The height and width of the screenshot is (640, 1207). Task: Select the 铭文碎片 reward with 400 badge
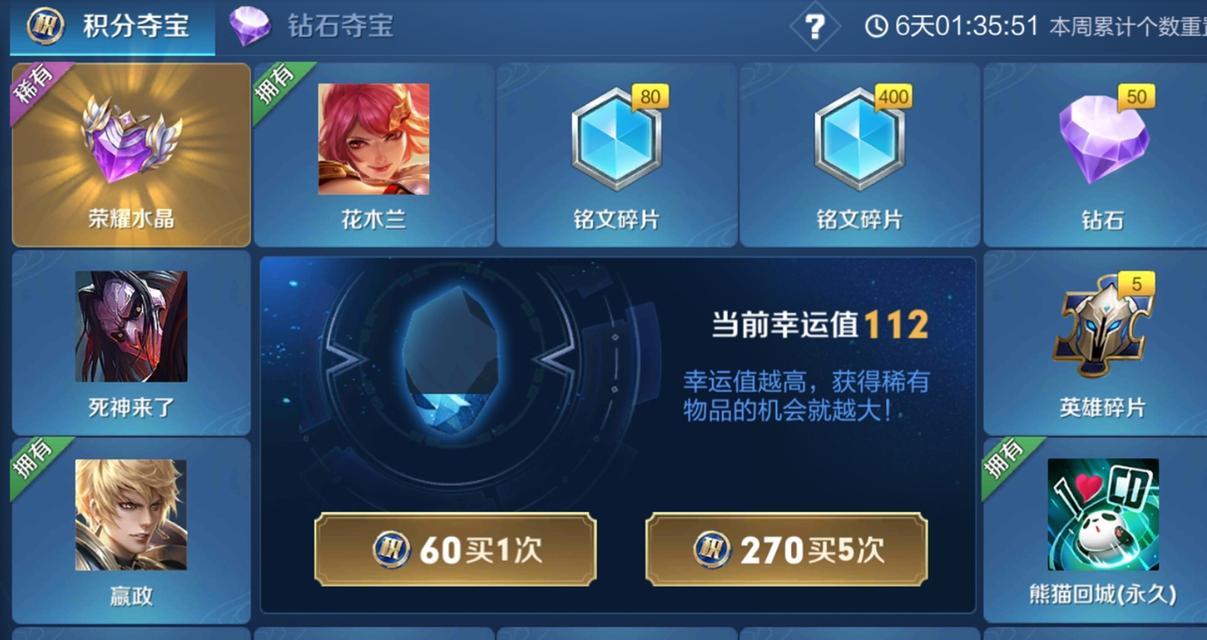coord(861,155)
